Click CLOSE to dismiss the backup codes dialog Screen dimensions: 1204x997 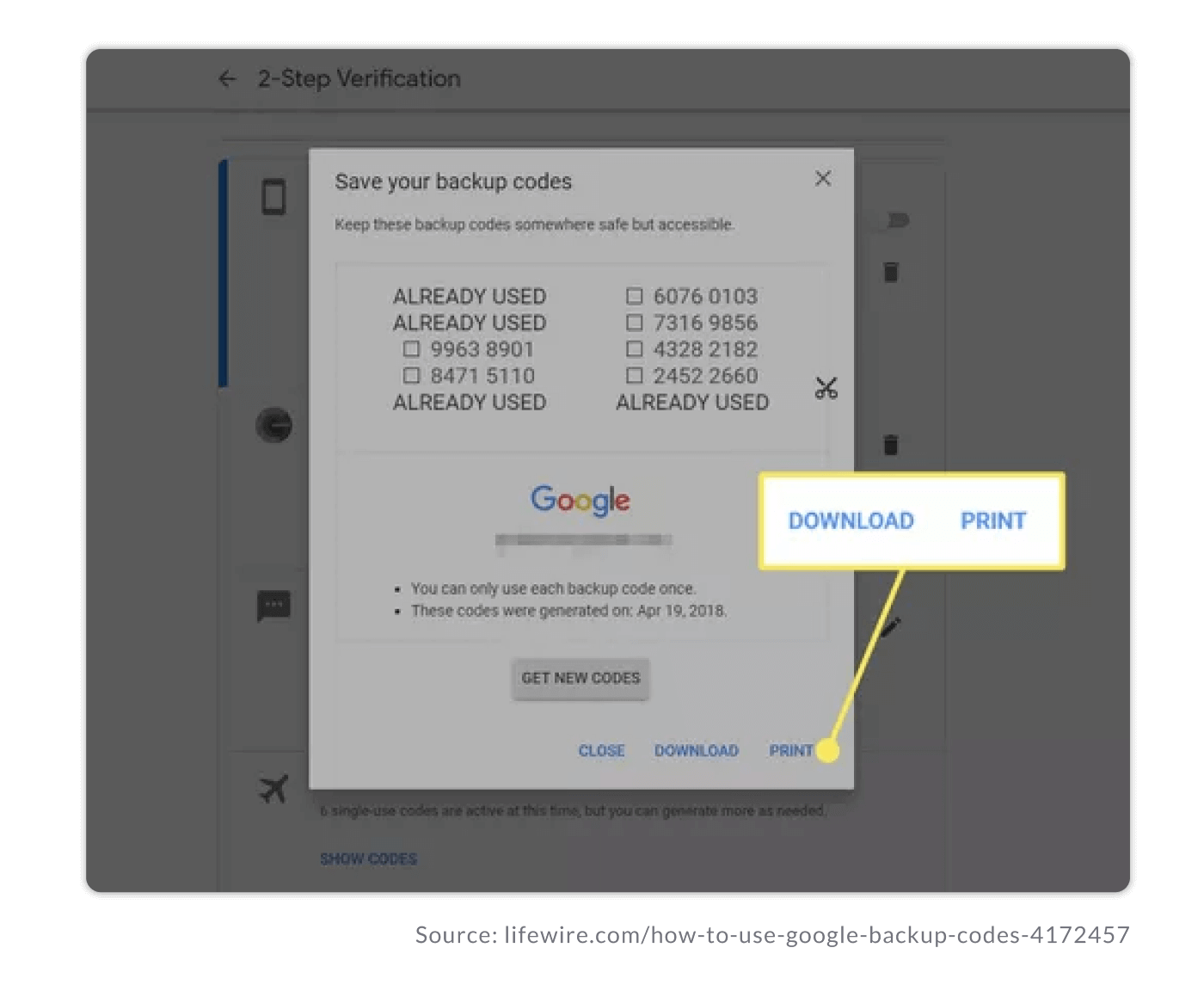click(600, 750)
